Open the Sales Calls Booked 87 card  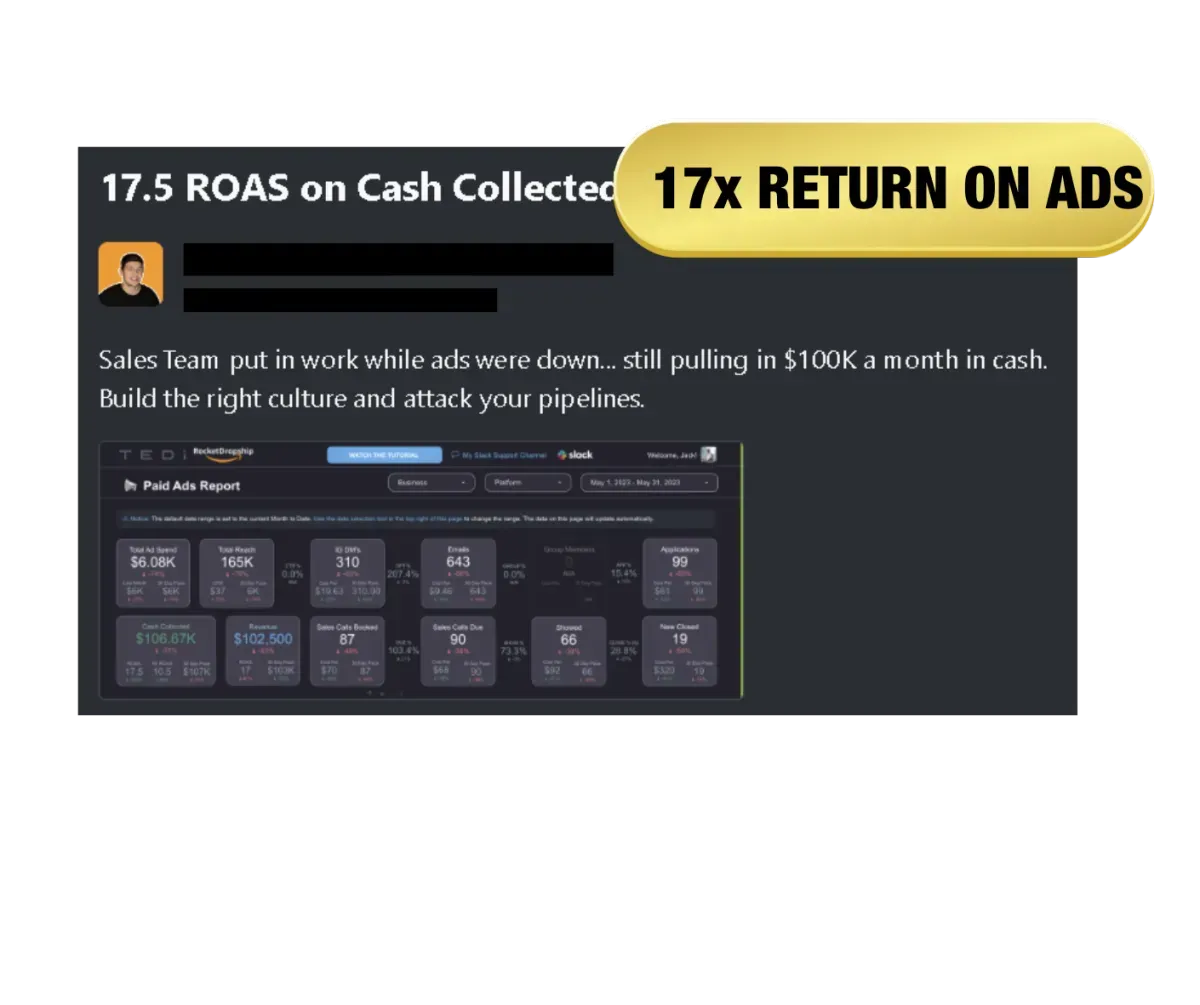pyautogui.click(x=347, y=651)
